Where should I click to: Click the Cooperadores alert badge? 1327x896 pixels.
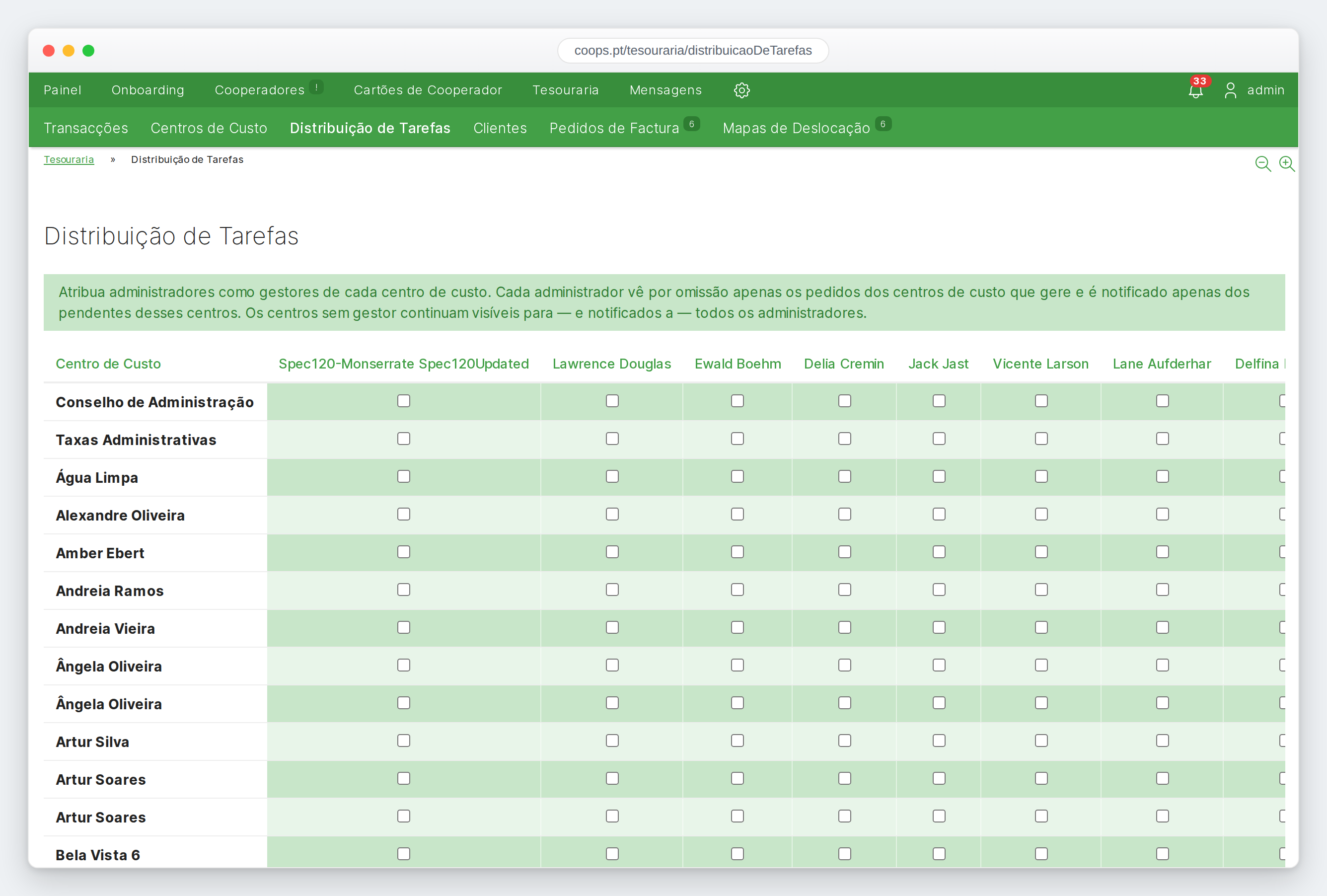[x=316, y=87]
